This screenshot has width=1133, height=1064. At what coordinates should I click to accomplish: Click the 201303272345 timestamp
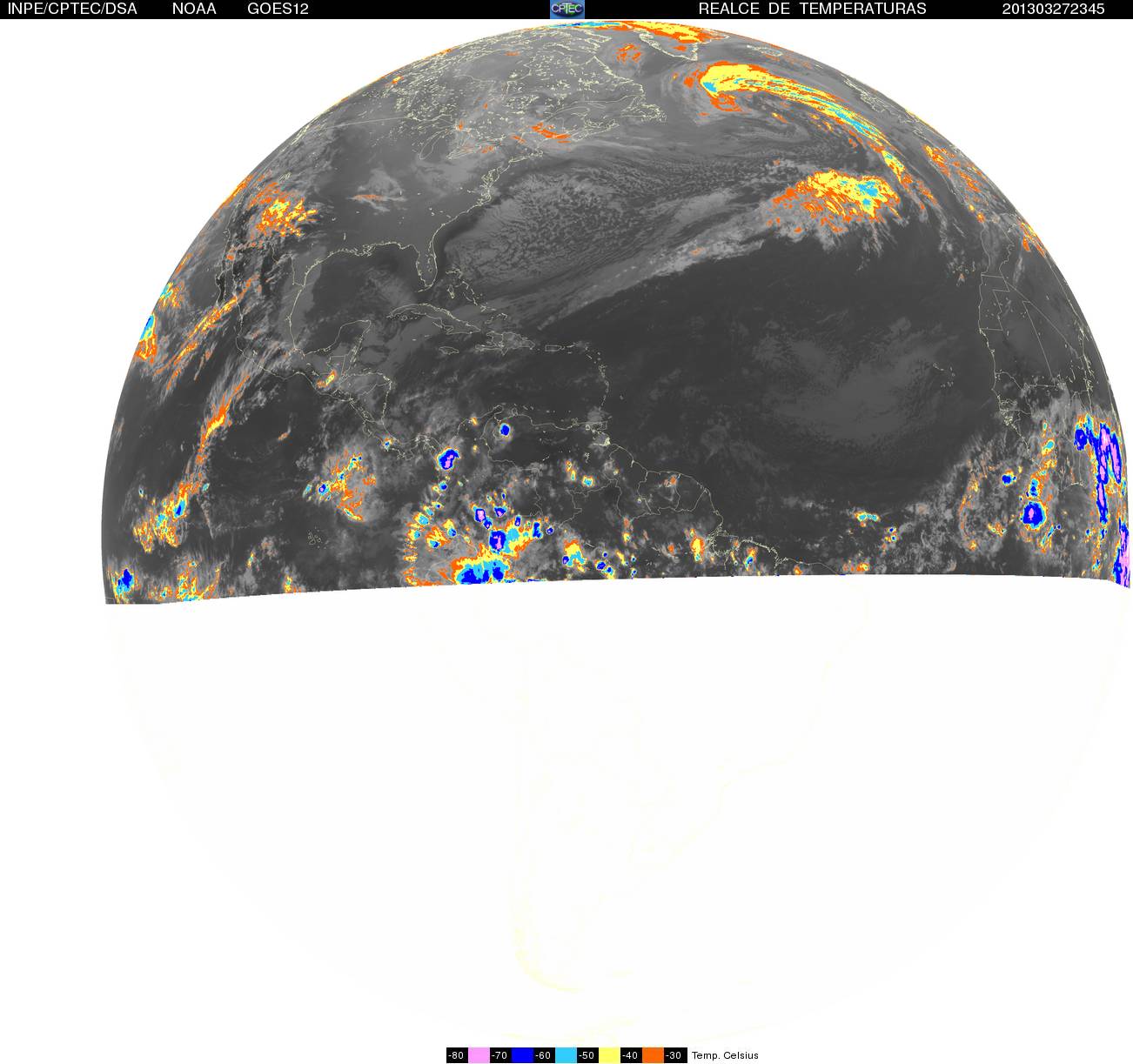click(x=1054, y=9)
